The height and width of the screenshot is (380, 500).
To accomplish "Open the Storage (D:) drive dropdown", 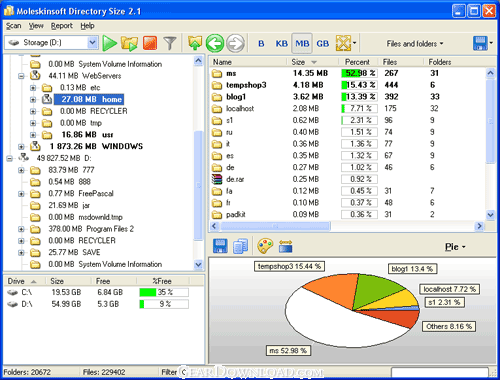I will 92,43.
